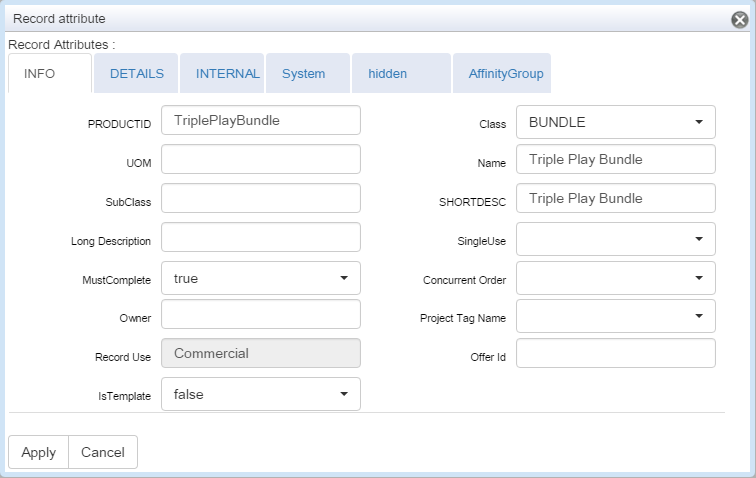Viewport: 756px width, 478px height.
Task: Select the System tab
Action: [303, 74]
